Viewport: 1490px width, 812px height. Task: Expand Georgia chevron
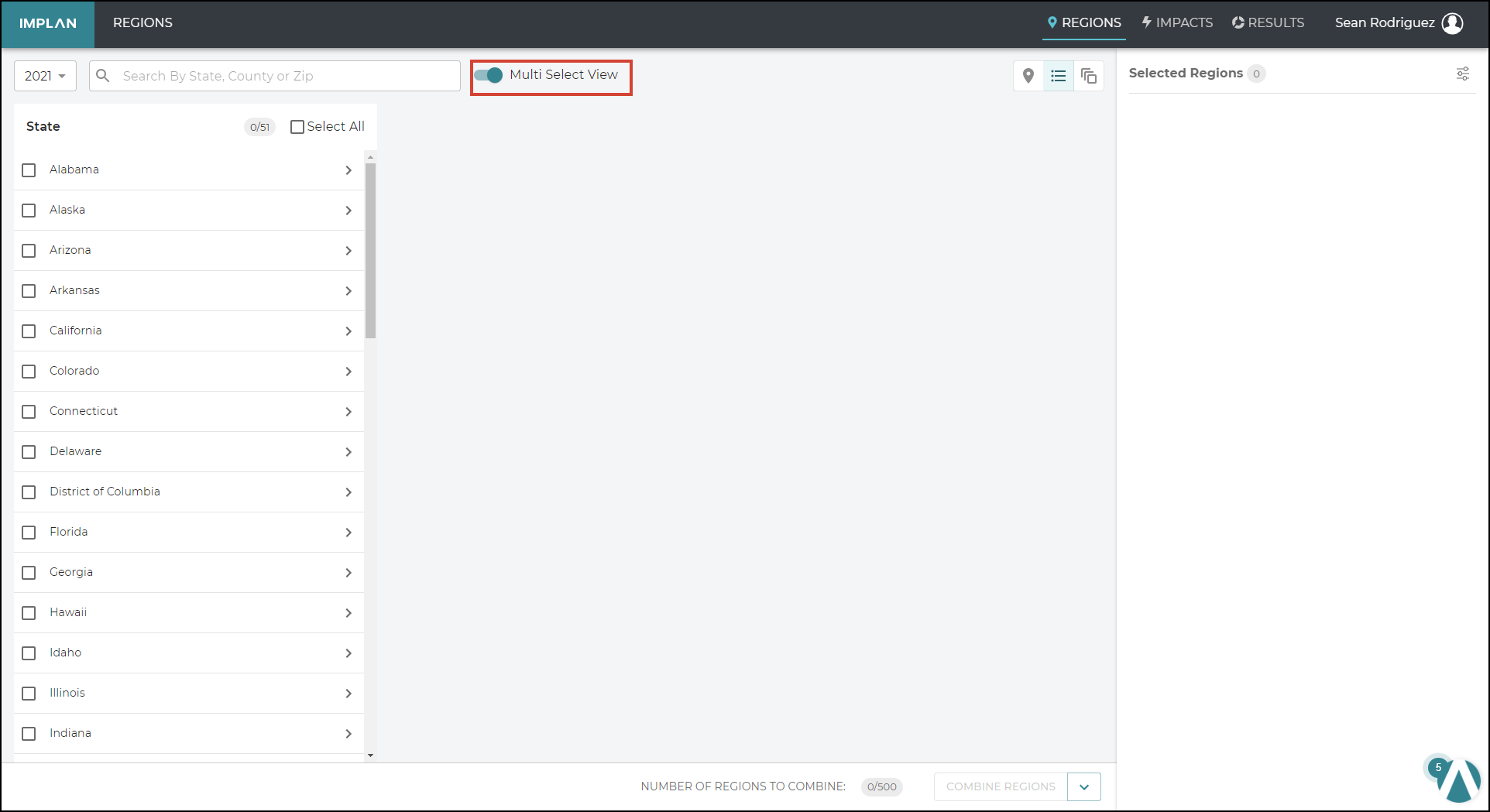click(348, 573)
